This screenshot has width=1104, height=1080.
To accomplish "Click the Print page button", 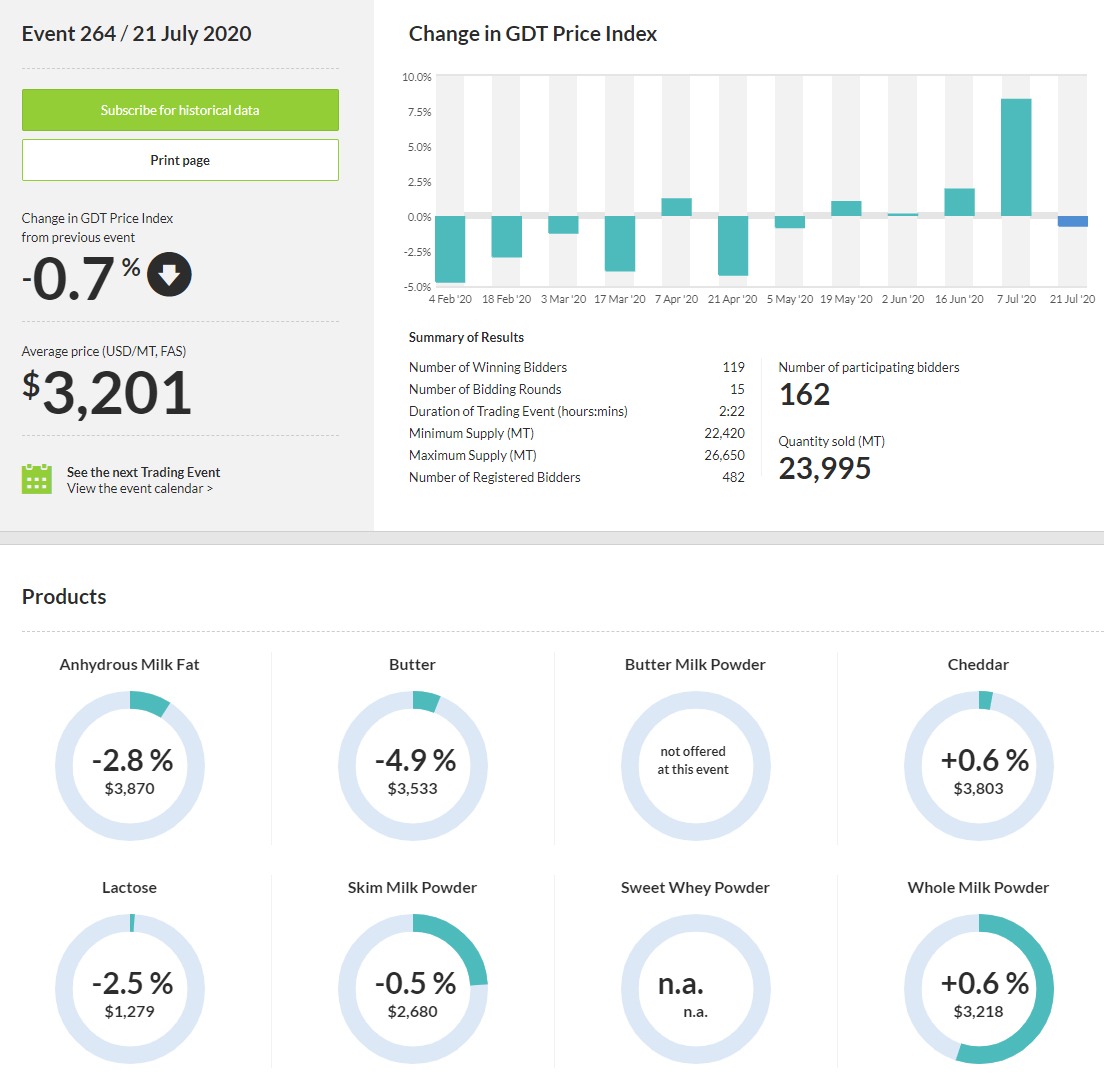I will pos(180,160).
